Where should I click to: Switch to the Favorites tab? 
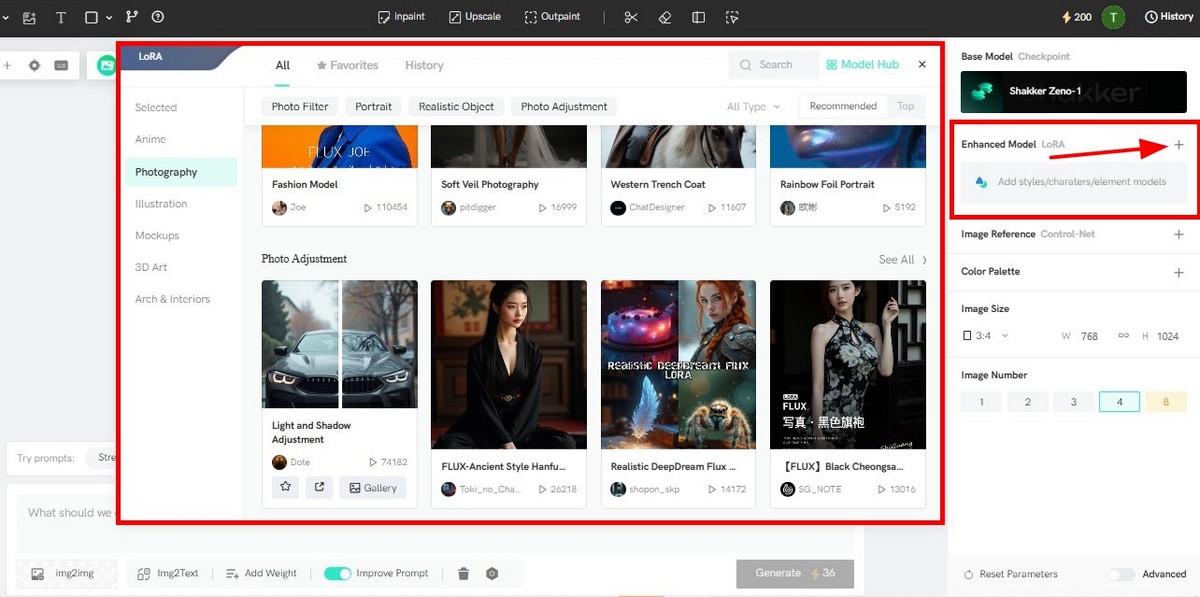[347, 65]
